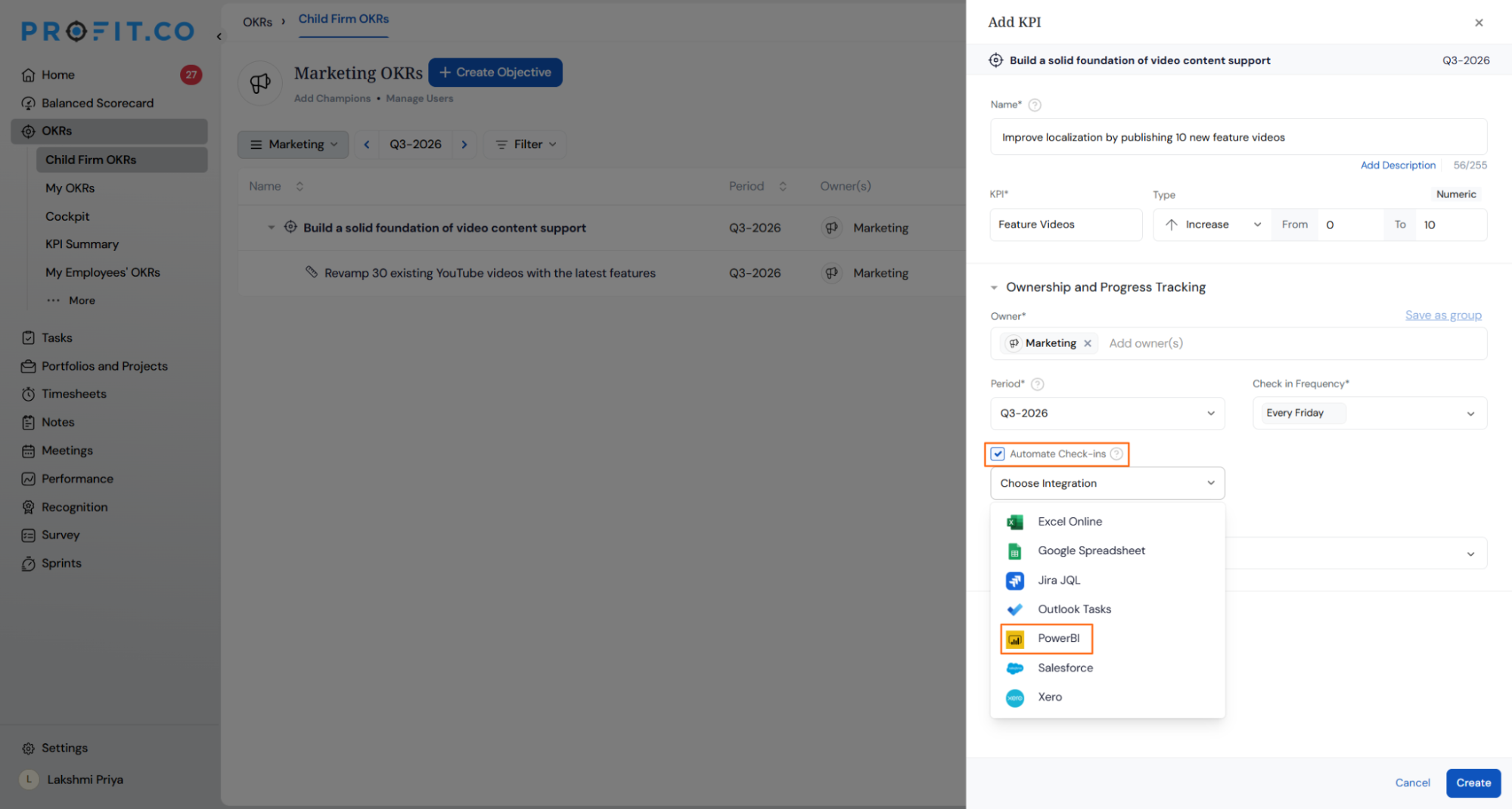Screen dimensions: 1512x809
Task: Open the Filter dropdown
Action: tap(525, 144)
